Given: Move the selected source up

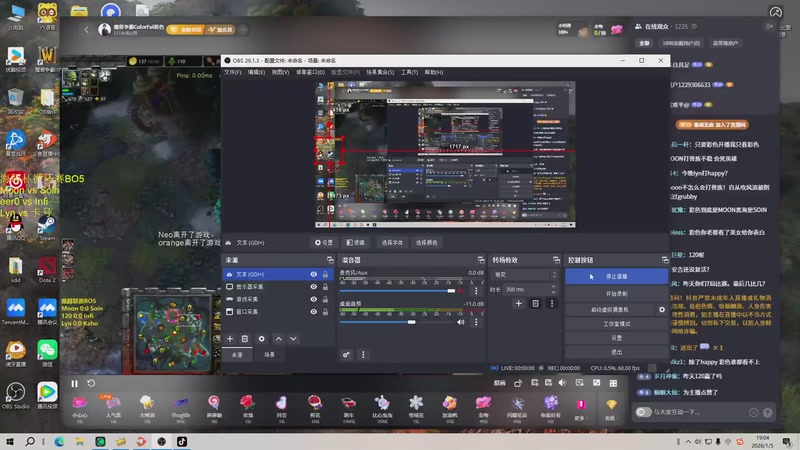Looking at the screenshot, I should tap(279, 339).
